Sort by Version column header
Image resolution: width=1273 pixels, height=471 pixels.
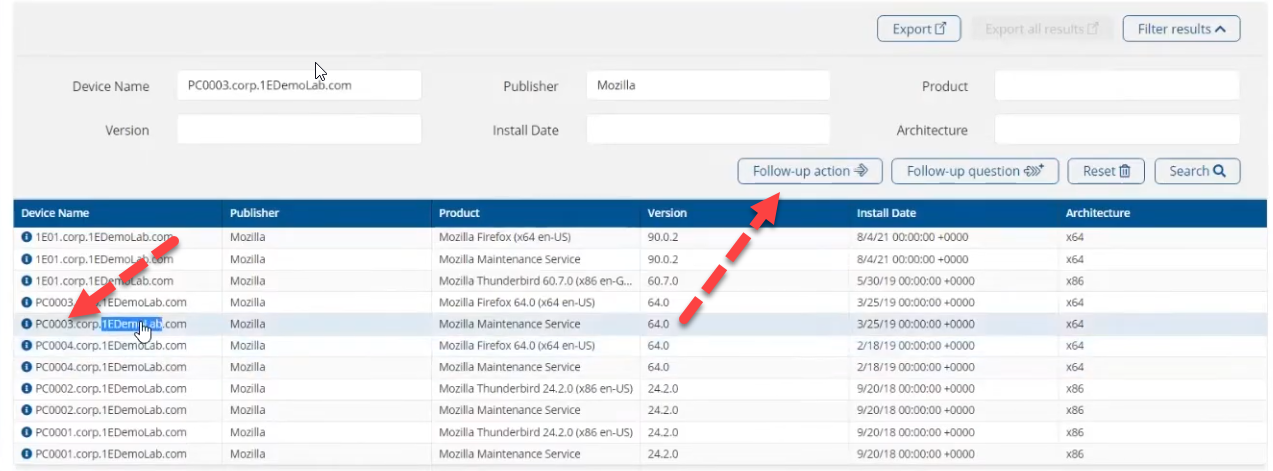coord(667,213)
